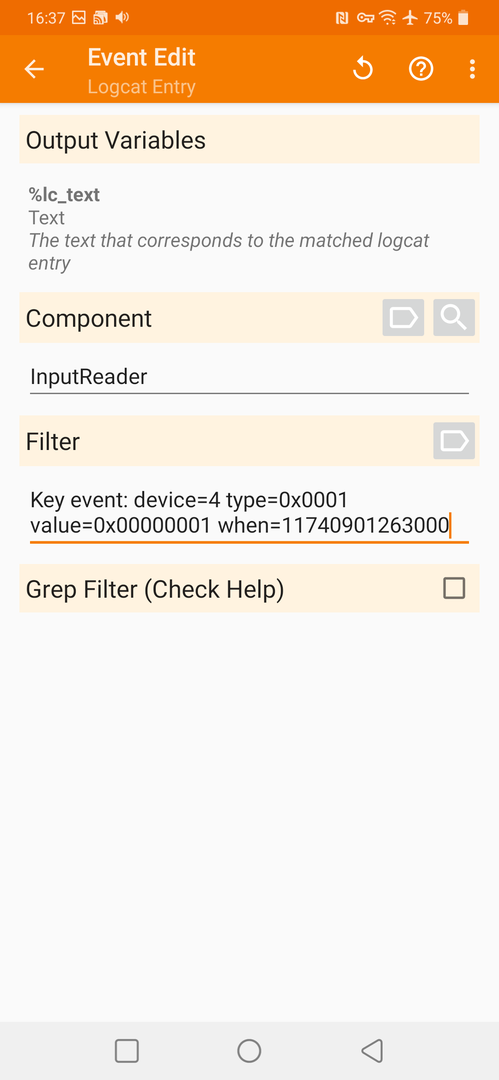Tap the Android back triangle button
This screenshot has width=499, height=1080.
(371, 1050)
